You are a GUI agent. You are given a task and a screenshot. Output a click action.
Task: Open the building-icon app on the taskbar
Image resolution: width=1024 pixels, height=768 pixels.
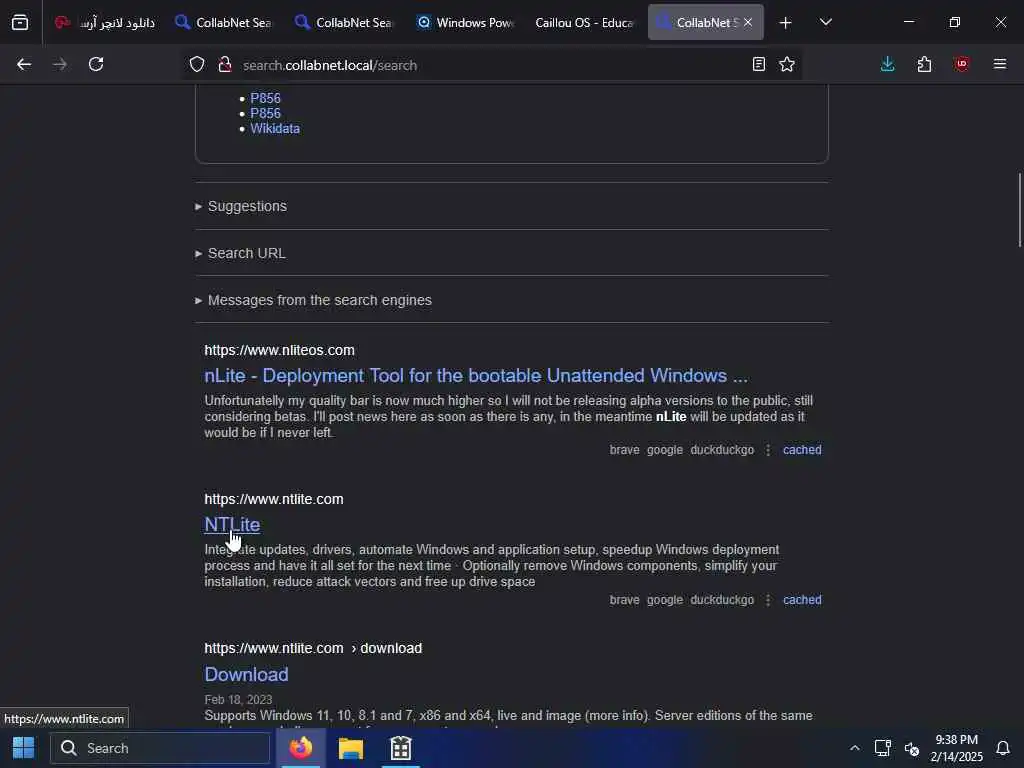(401, 748)
